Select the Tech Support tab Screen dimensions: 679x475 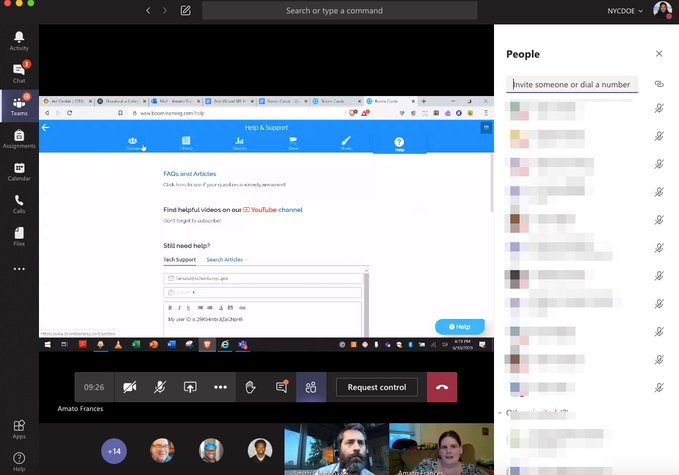(x=180, y=259)
